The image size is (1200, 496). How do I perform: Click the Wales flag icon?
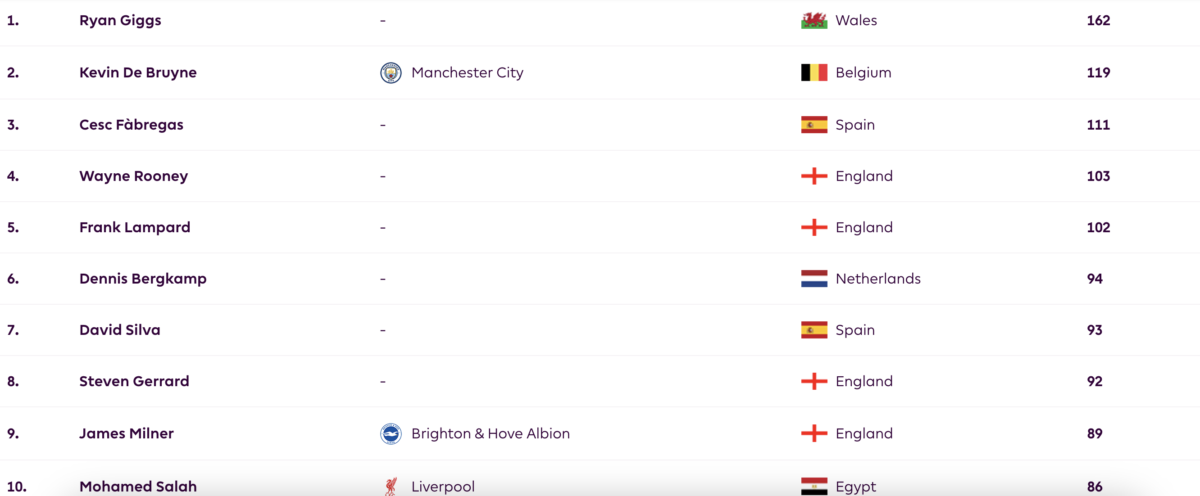pos(814,20)
